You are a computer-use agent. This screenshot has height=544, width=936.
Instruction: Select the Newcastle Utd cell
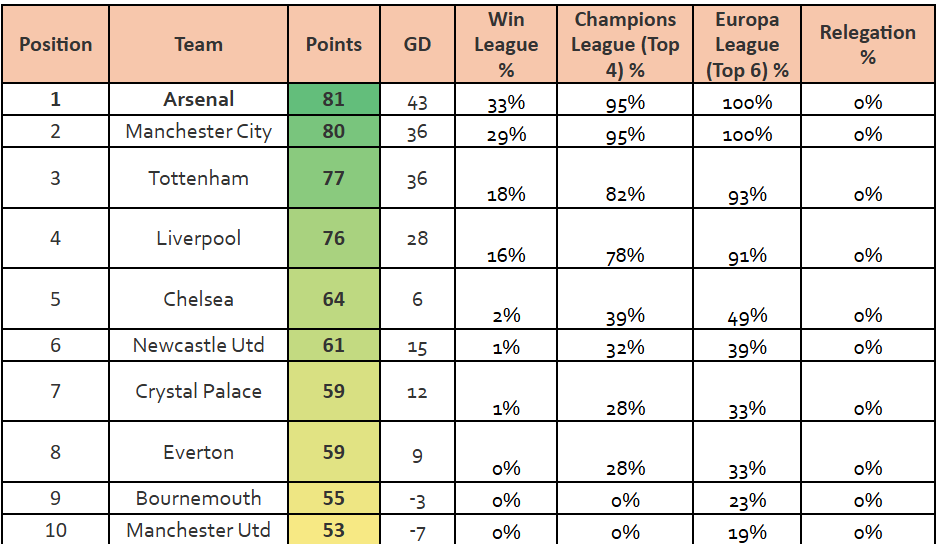click(x=198, y=345)
